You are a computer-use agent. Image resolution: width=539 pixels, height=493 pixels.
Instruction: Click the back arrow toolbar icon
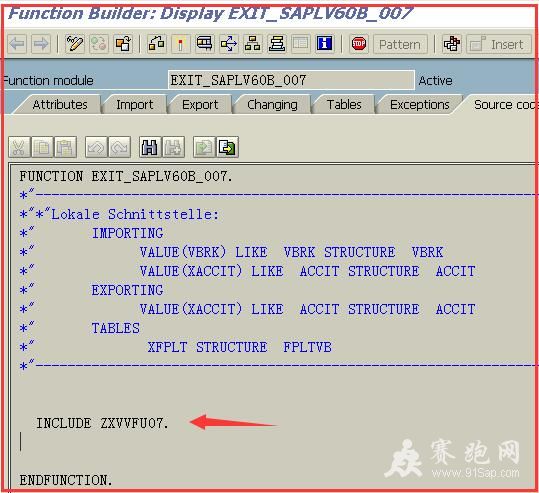pos(17,44)
